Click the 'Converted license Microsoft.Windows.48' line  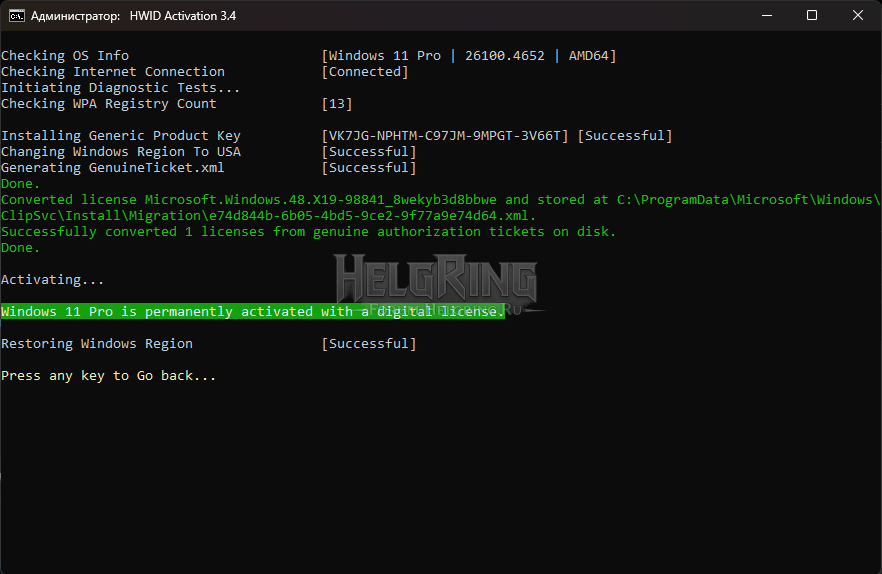click(440, 200)
